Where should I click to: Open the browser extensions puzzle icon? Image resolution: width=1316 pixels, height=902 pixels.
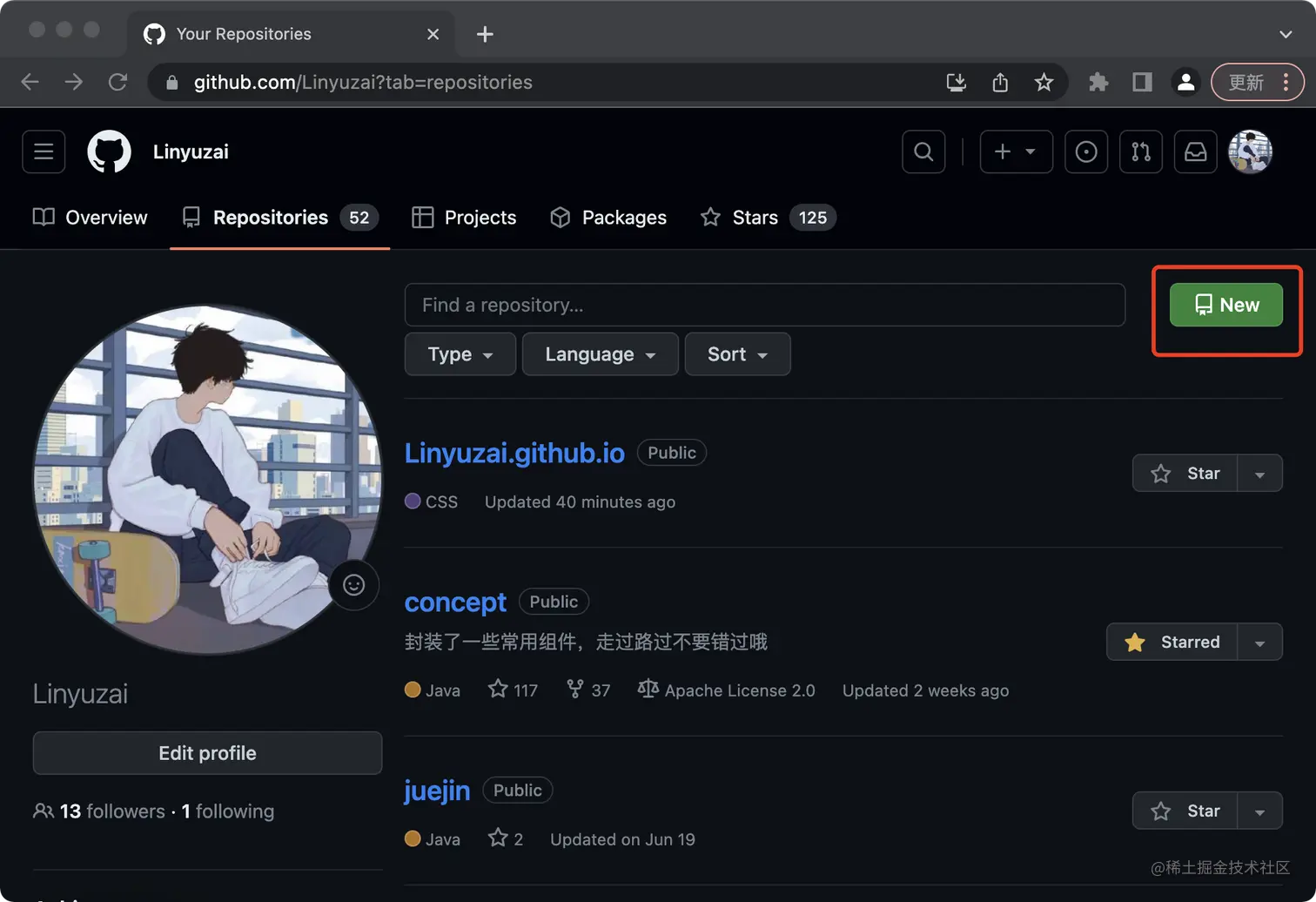coord(1098,82)
